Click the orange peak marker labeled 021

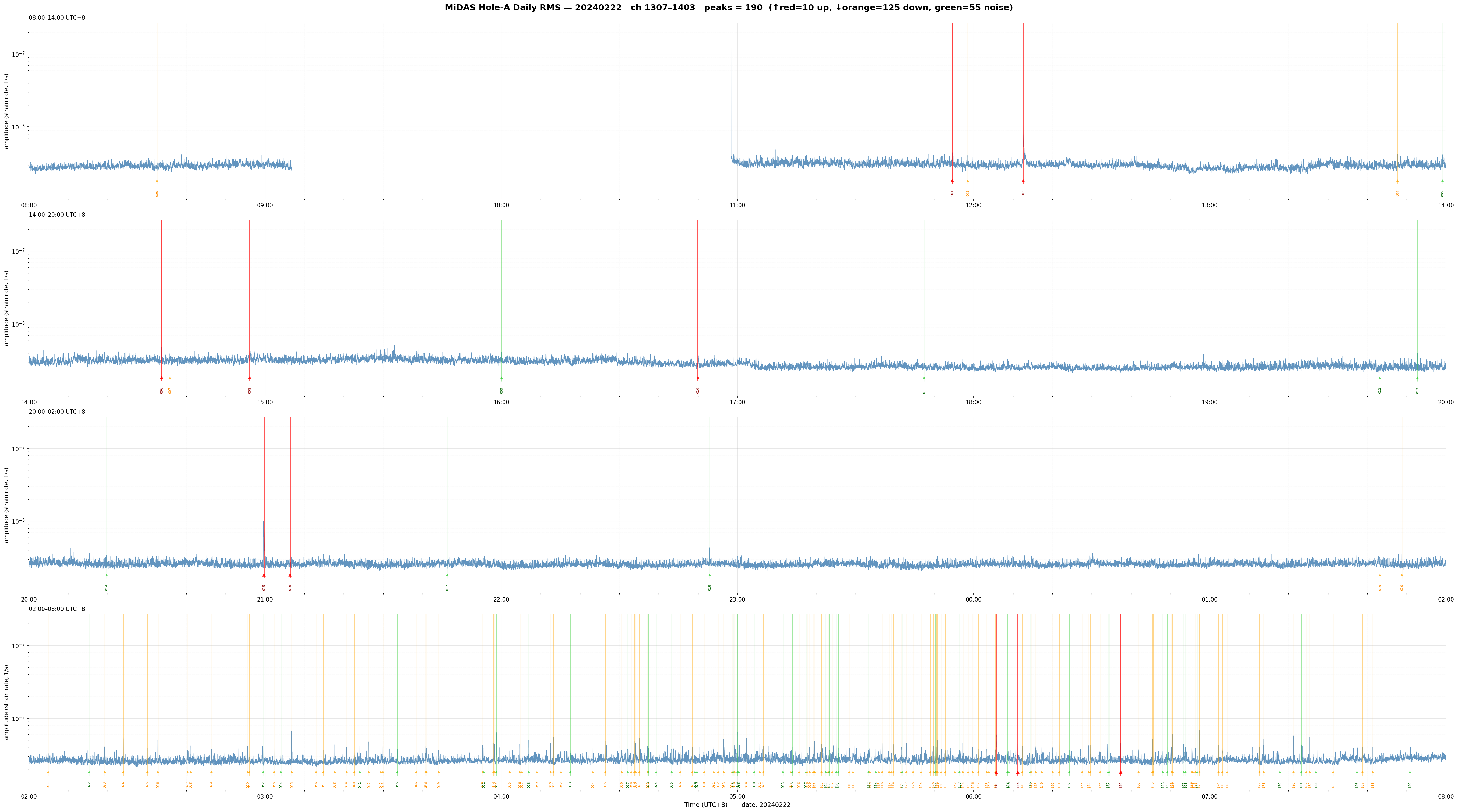[x=48, y=772]
